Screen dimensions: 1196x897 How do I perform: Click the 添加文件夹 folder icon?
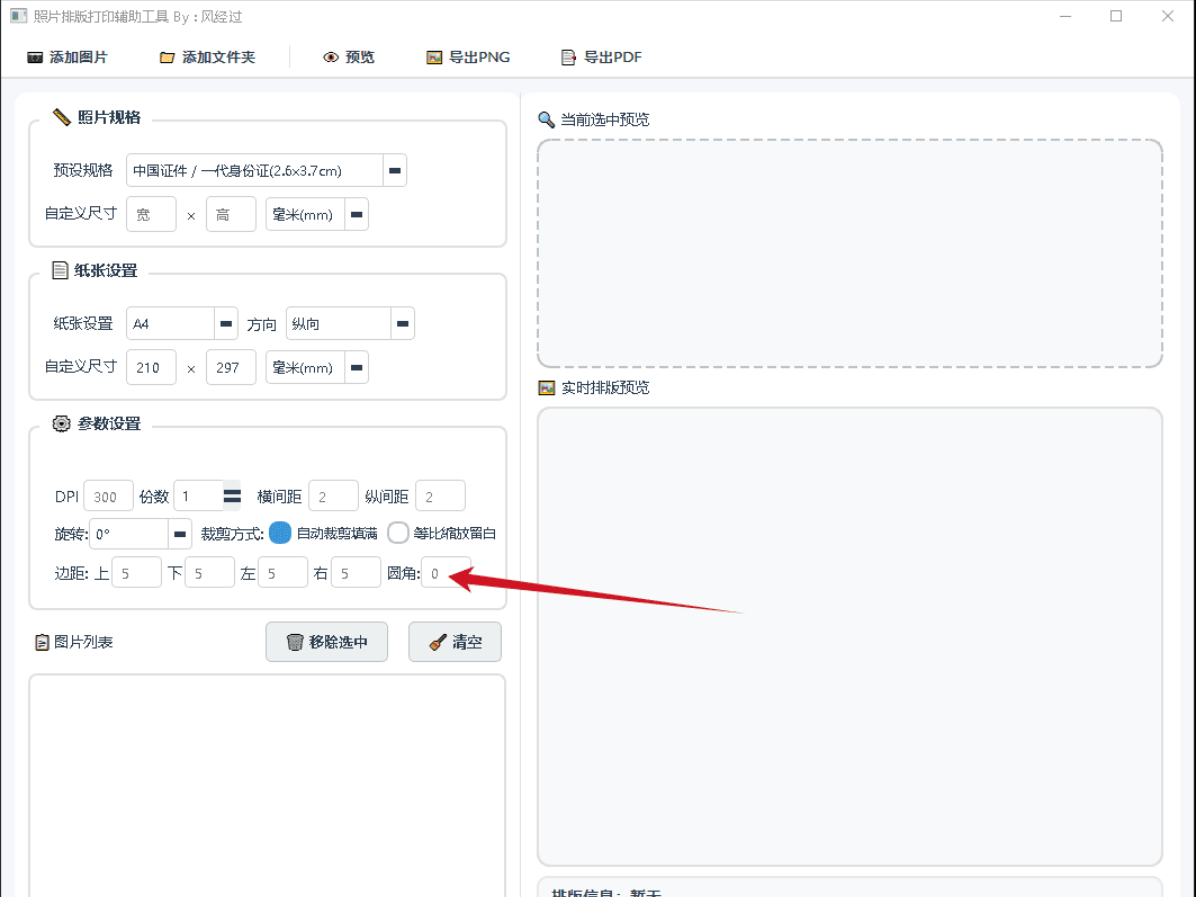click(167, 58)
